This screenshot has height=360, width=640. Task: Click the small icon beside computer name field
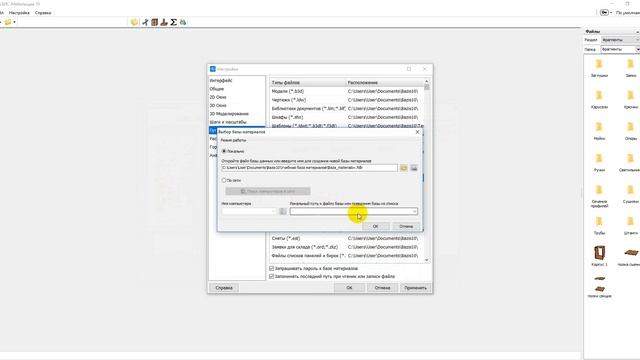pos(283,211)
